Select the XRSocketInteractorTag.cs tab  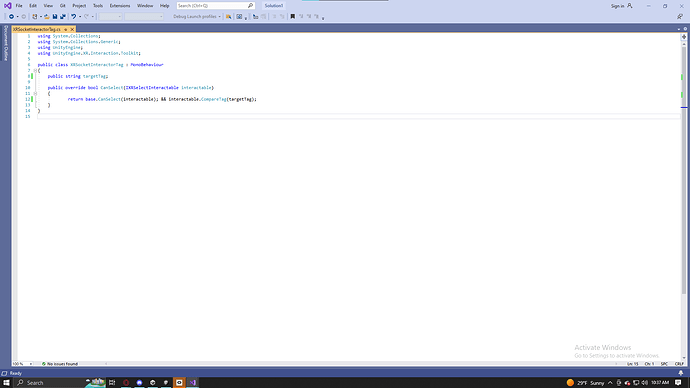(x=37, y=29)
